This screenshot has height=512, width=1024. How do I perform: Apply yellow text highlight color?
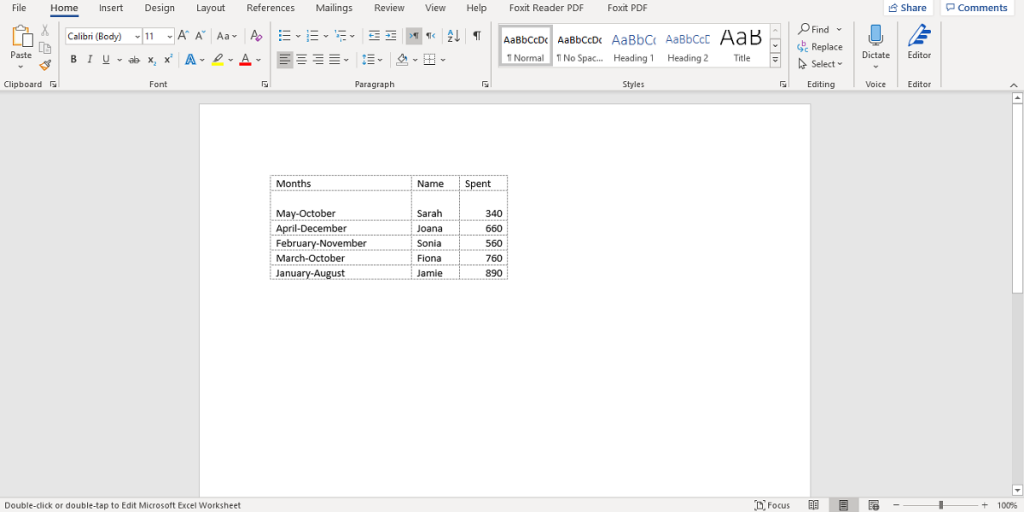217,59
